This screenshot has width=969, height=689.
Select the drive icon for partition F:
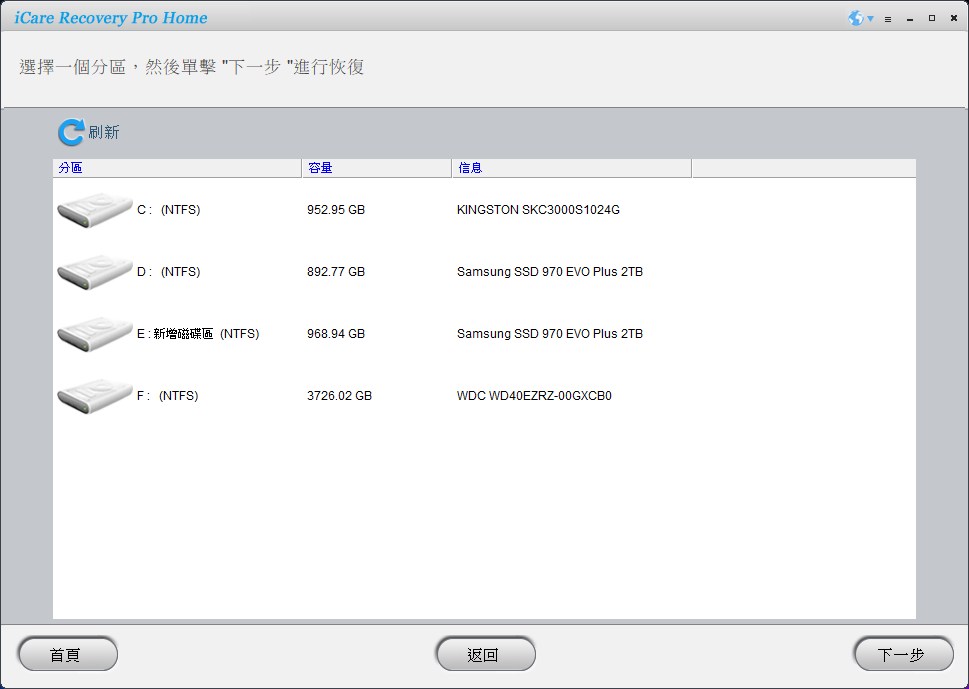(x=95, y=396)
